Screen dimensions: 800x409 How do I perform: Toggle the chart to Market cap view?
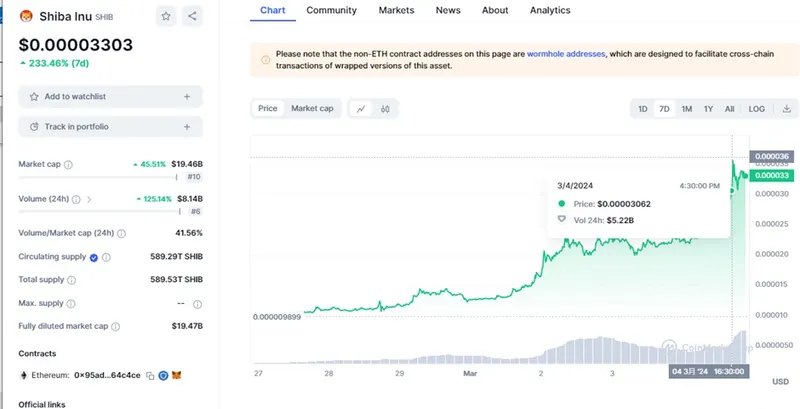312,108
